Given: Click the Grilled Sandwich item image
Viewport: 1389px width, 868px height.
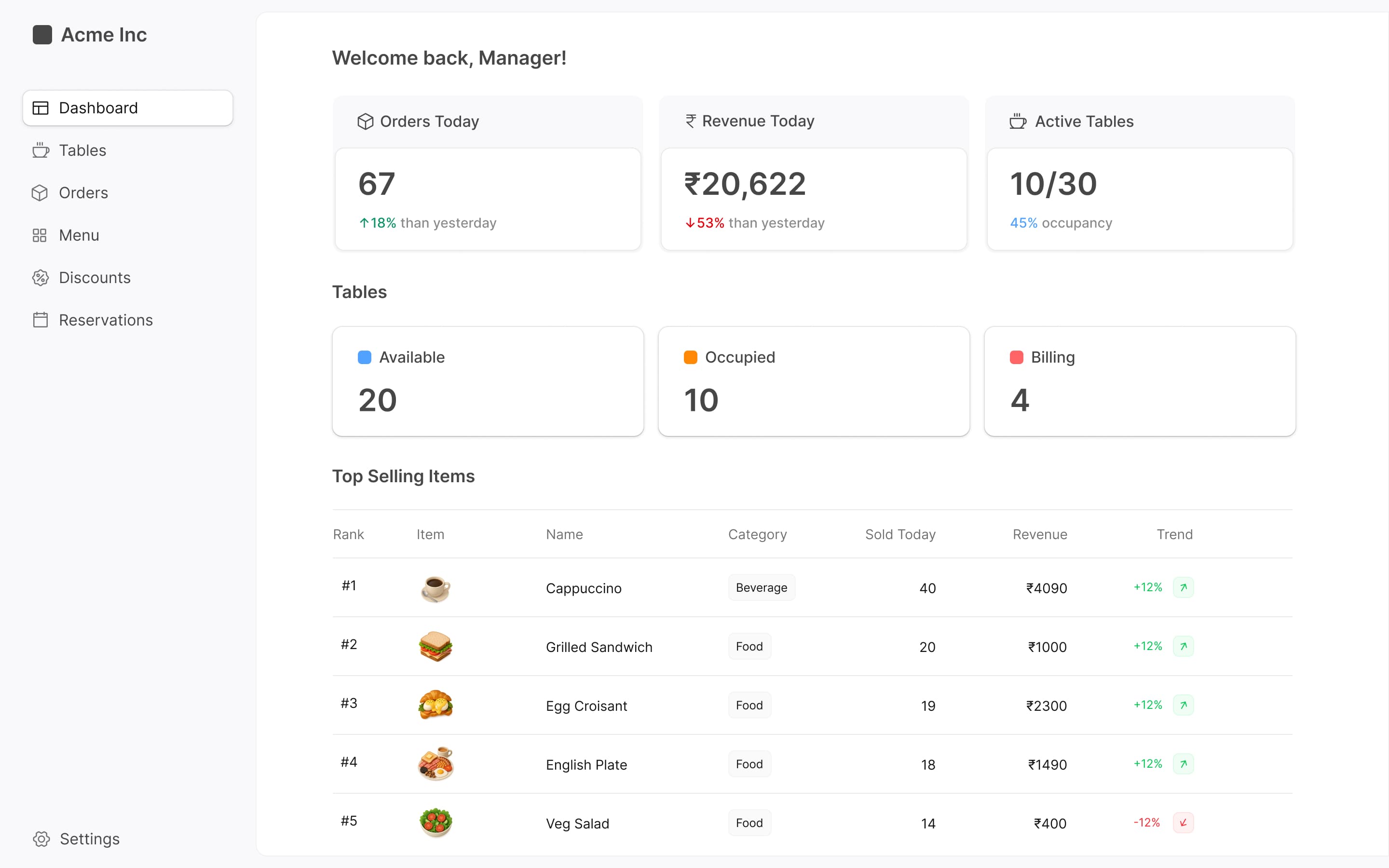Looking at the screenshot, I should tap(436, 646).
